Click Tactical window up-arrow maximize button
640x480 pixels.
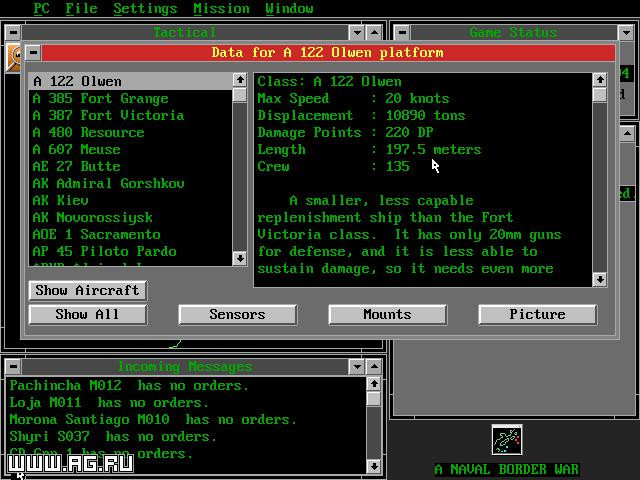tap(374, 32)
